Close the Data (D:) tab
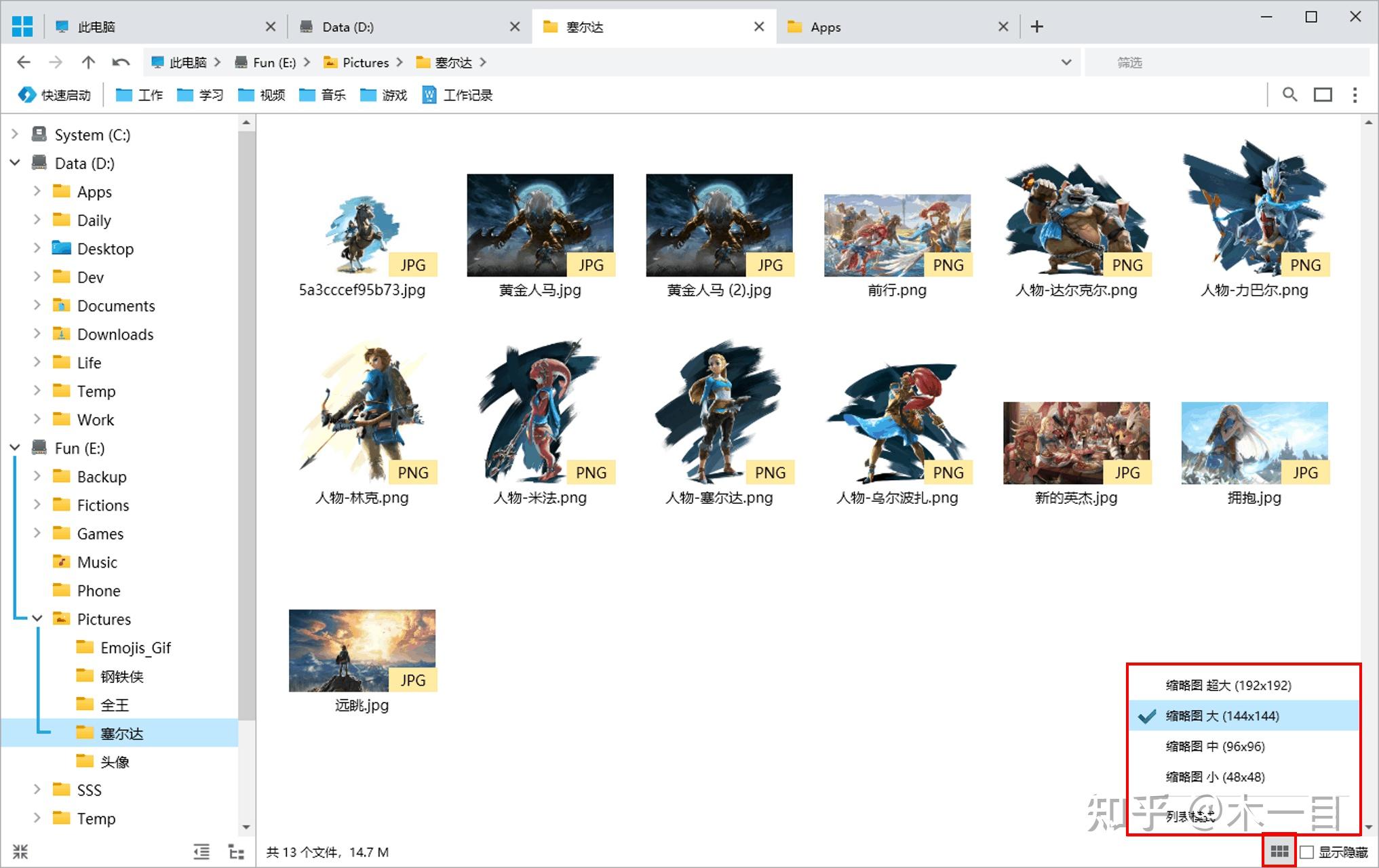Image resolution: width=1379 pixels, height=868 pixels. click(515, 26)
